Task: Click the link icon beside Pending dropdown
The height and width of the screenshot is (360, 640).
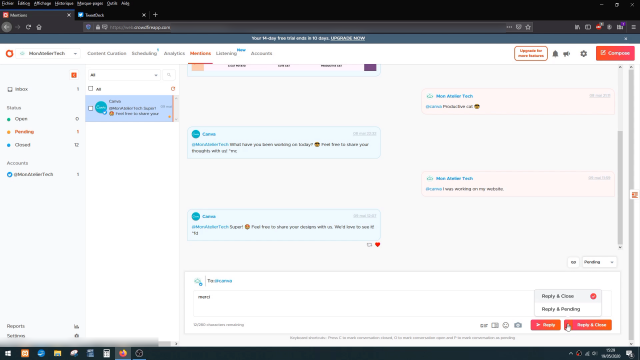Action: coord(573,262)
